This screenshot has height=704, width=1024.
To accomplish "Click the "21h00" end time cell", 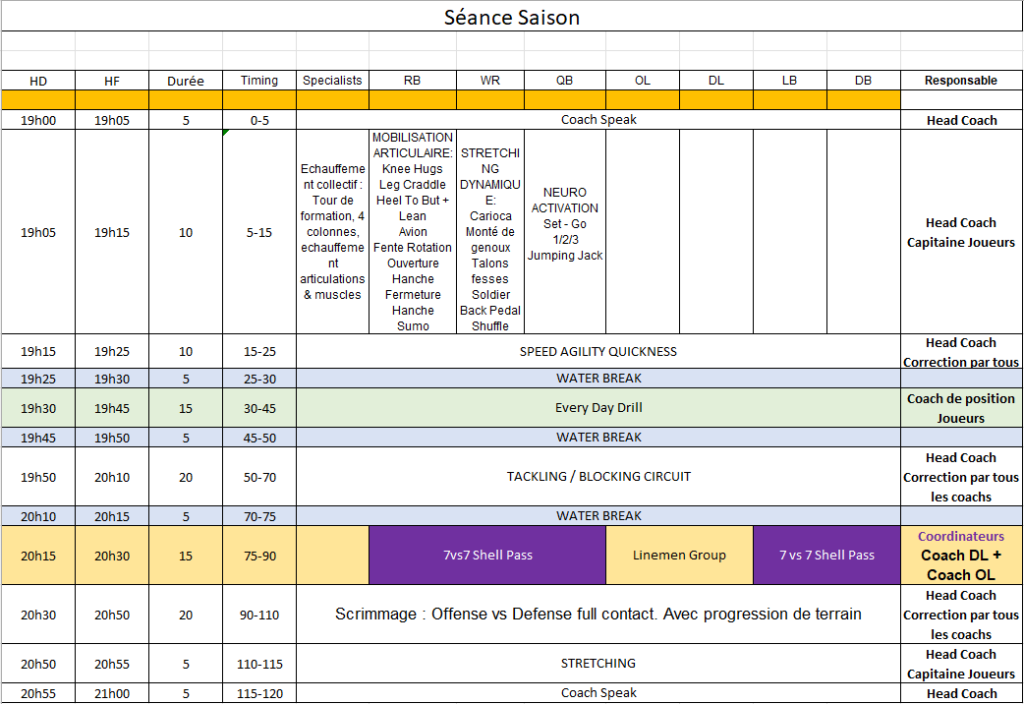I will (112, 693).
